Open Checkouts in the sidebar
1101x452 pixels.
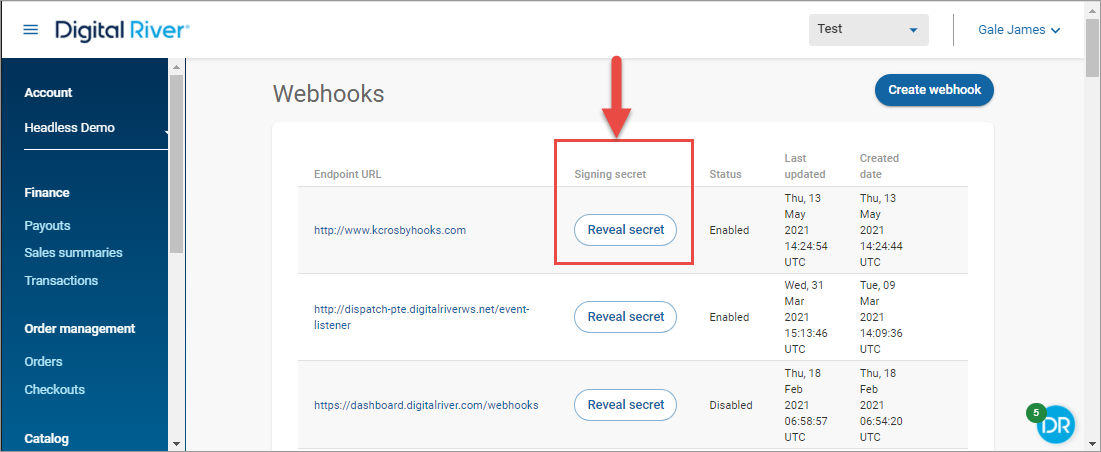tap(54, 390)
